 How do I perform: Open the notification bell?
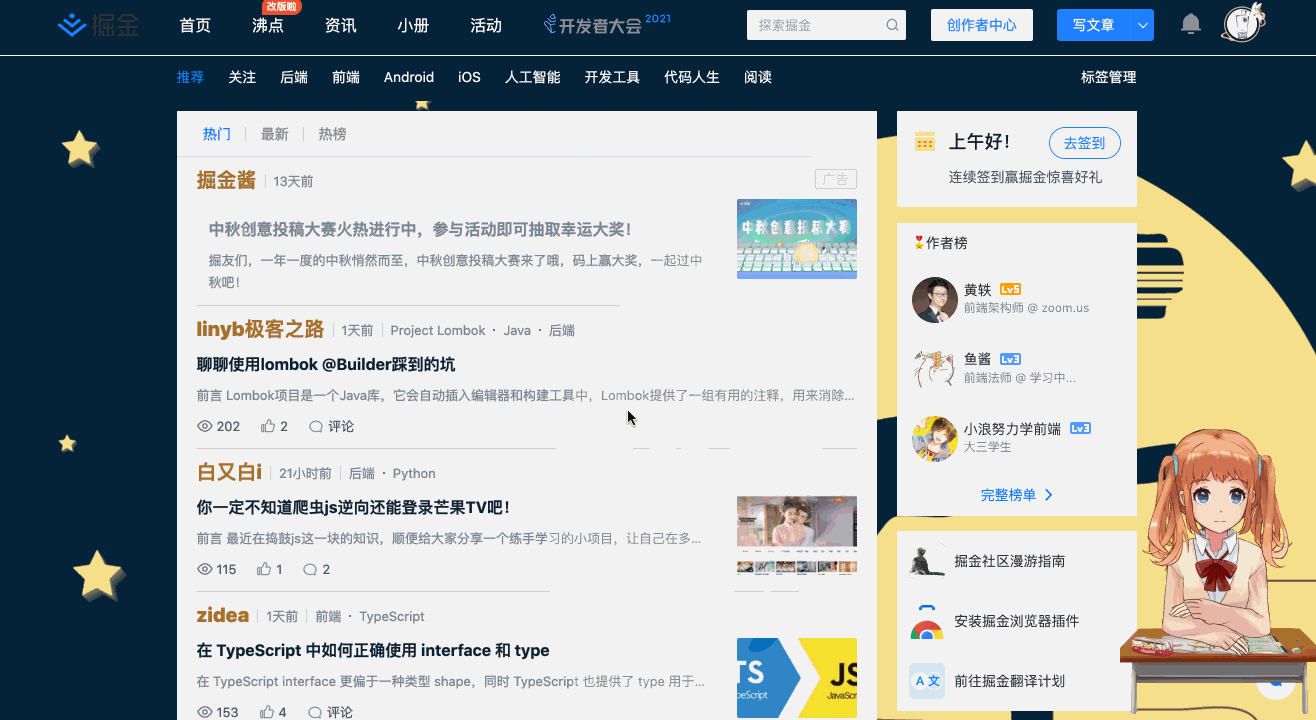(x=1190, y=25)
